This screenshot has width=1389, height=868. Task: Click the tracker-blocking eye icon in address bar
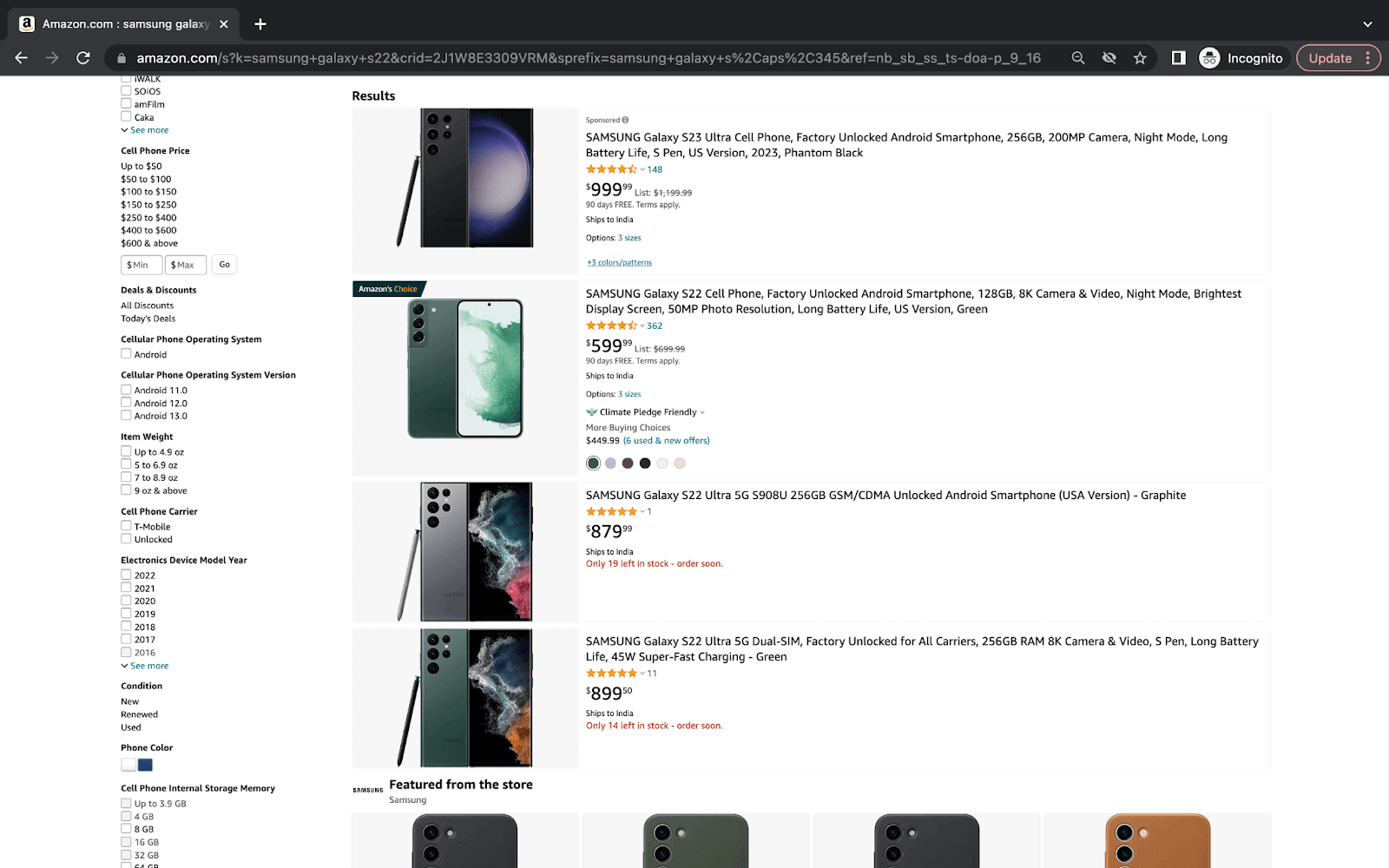point(1109,57)
